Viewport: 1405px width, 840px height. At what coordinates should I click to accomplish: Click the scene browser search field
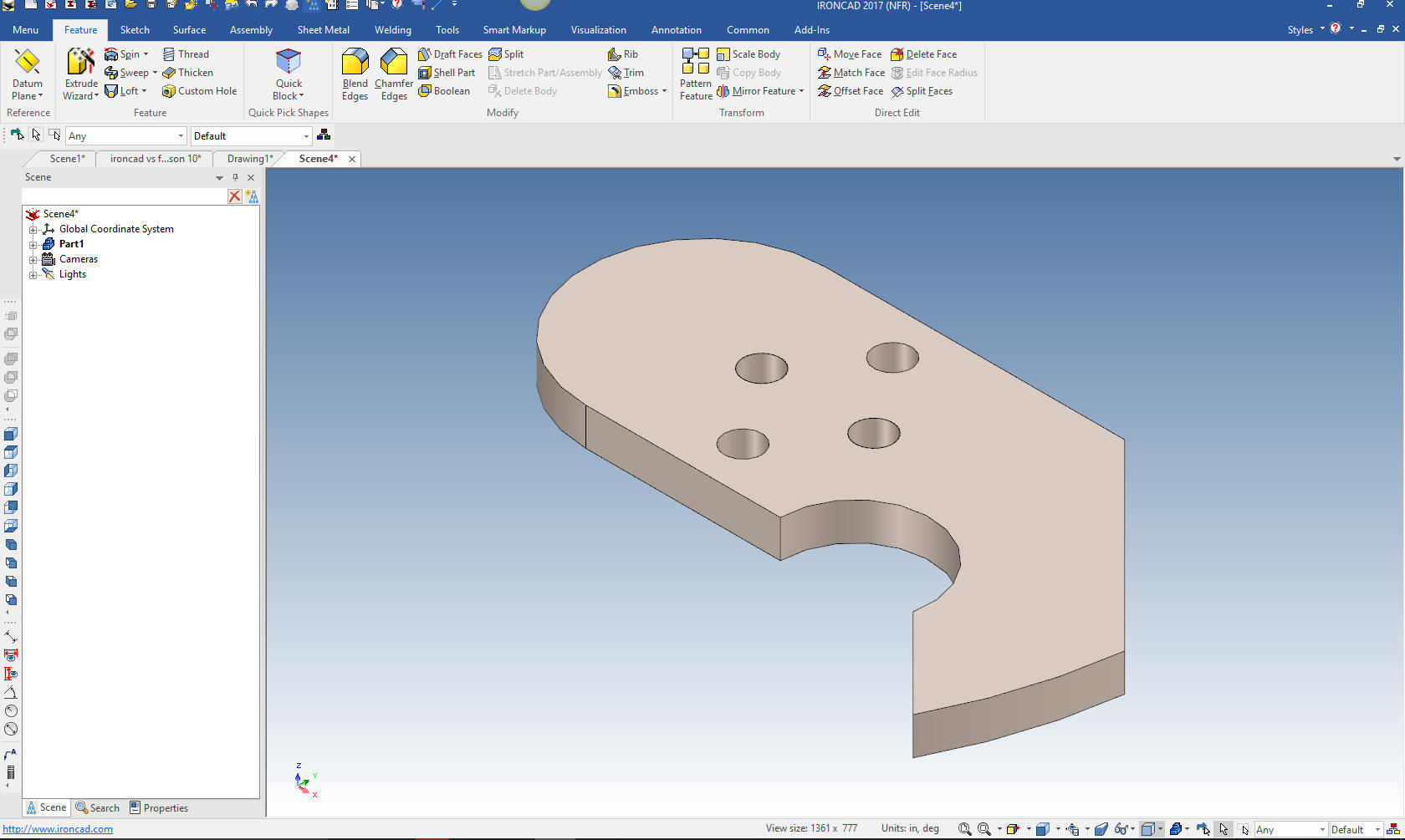tap(124, 196)
